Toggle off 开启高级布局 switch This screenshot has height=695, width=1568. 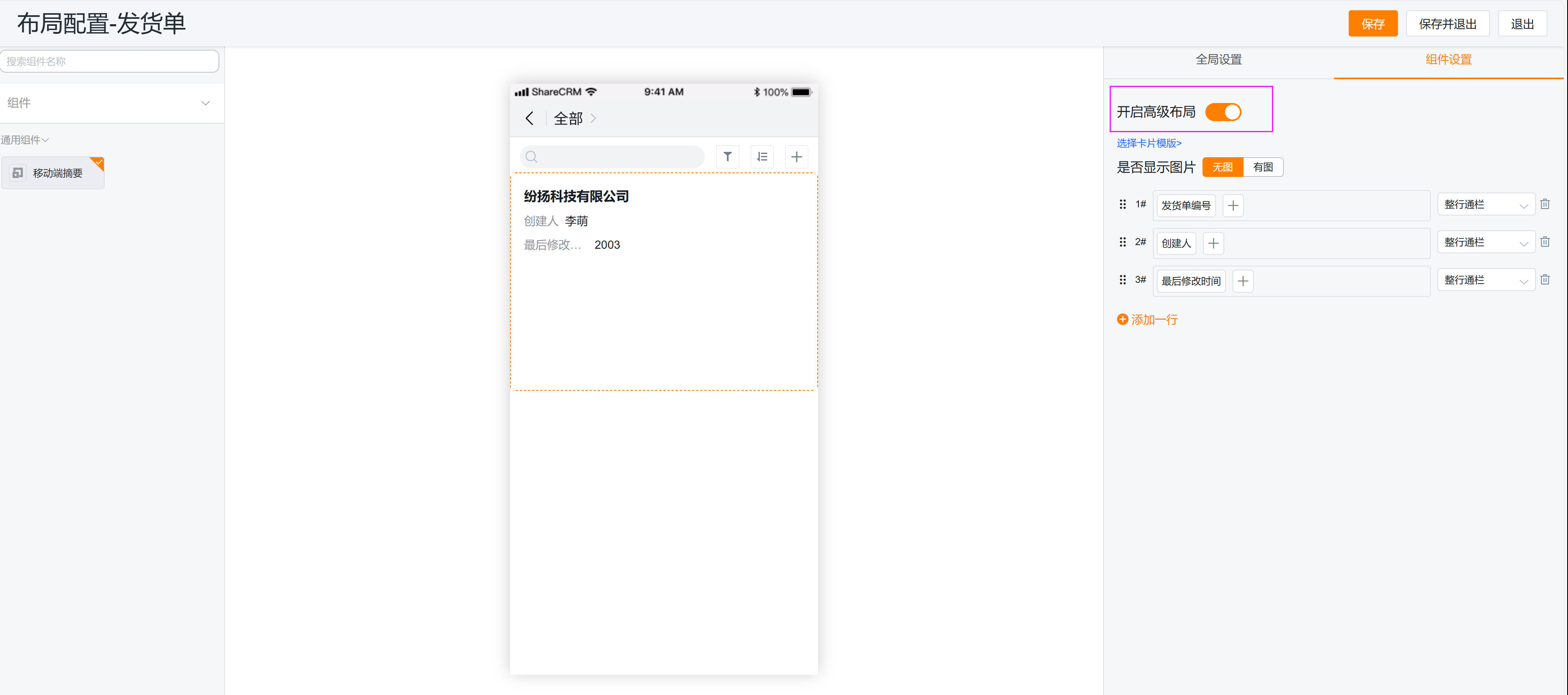tap(1223, 112)
